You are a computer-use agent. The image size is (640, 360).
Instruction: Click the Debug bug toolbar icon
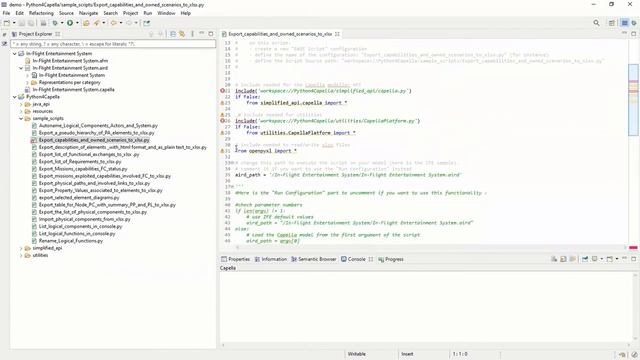(55, 23)
